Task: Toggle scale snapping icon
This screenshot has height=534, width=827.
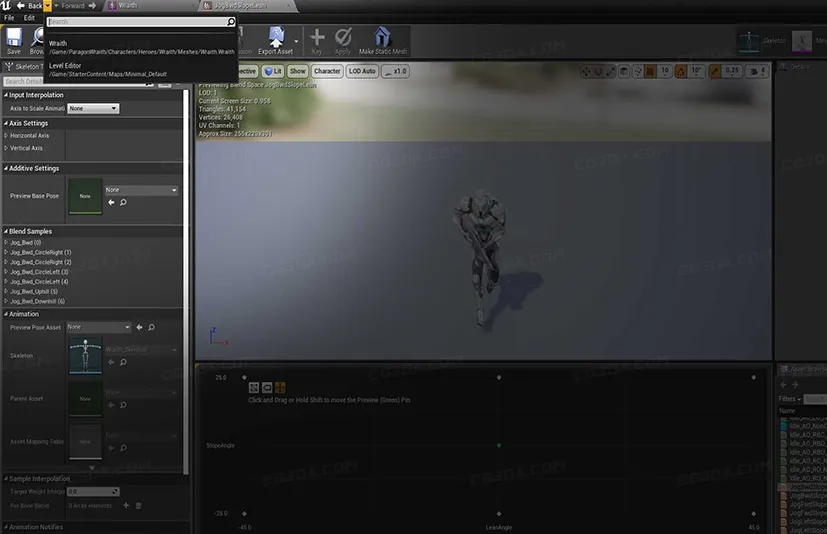Action: [715, 71]
